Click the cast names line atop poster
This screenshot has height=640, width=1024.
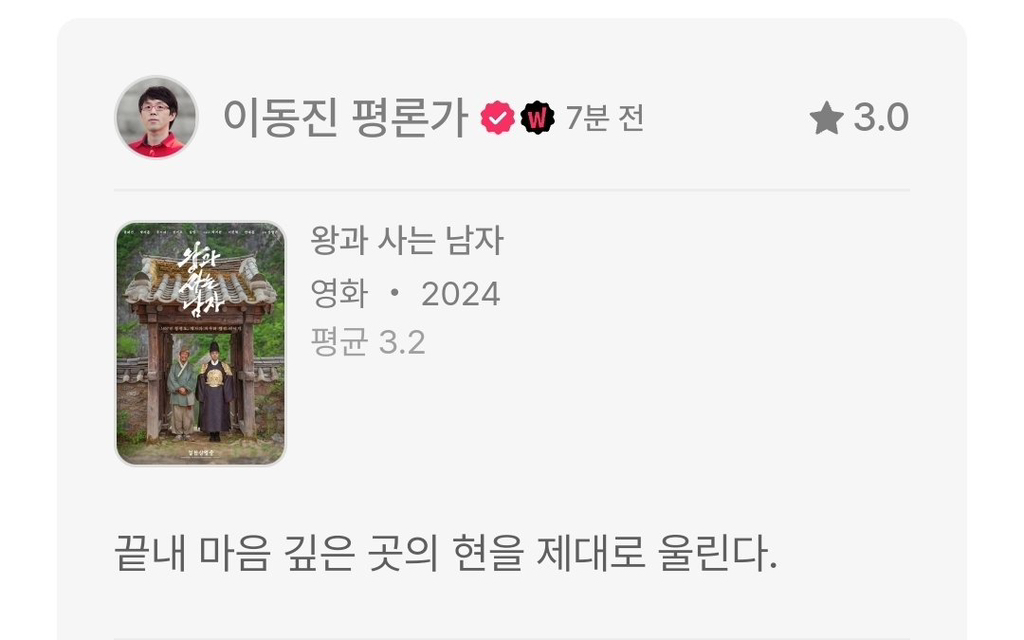coord(200,231)
